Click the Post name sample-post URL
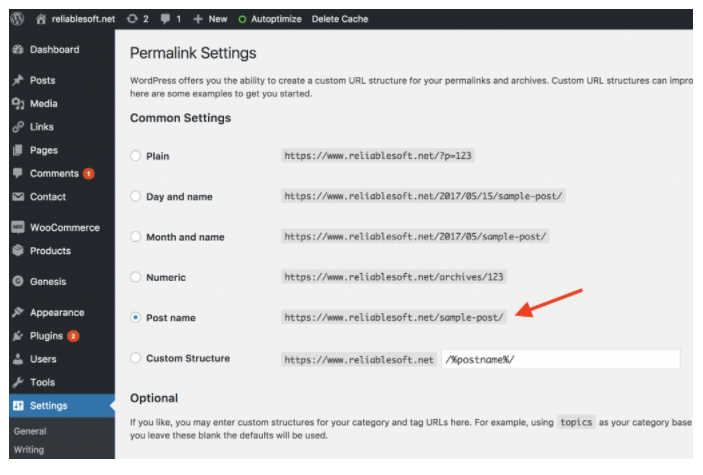The width and height of the screenshot is (703, 475). pos(394,317)
